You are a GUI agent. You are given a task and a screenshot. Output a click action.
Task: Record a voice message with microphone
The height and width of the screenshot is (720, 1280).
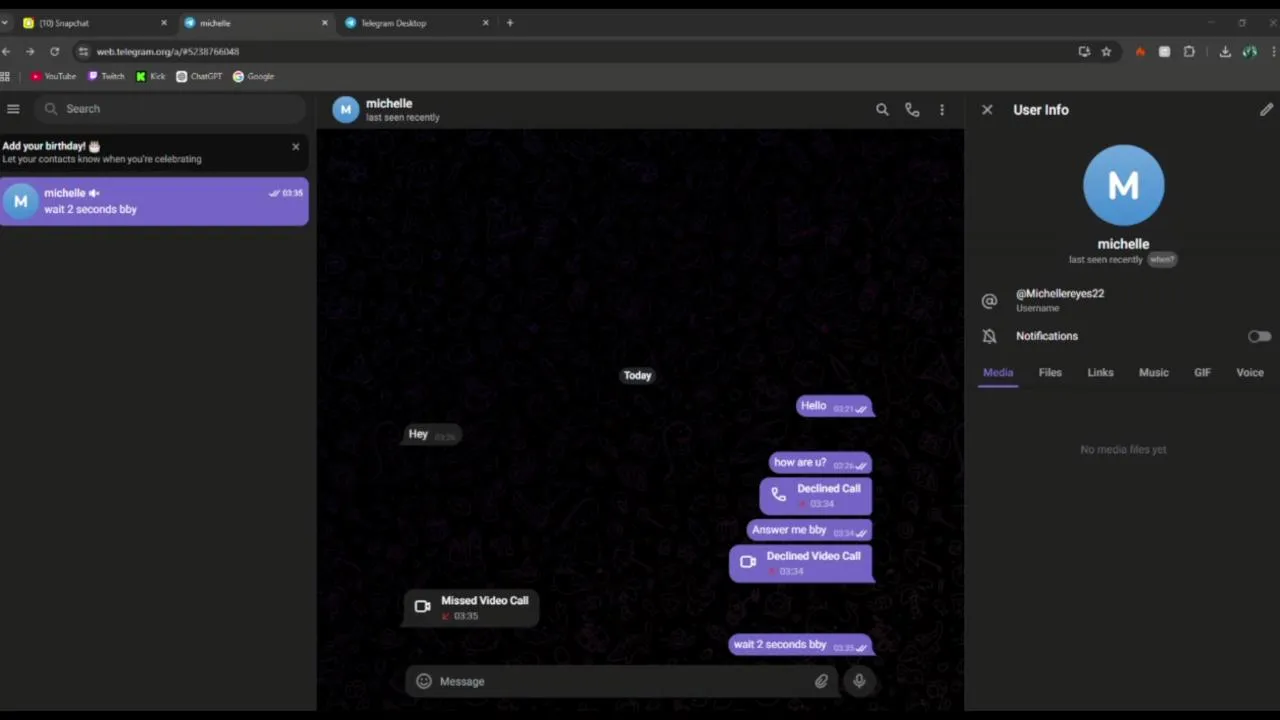click(x=859, y=681)
